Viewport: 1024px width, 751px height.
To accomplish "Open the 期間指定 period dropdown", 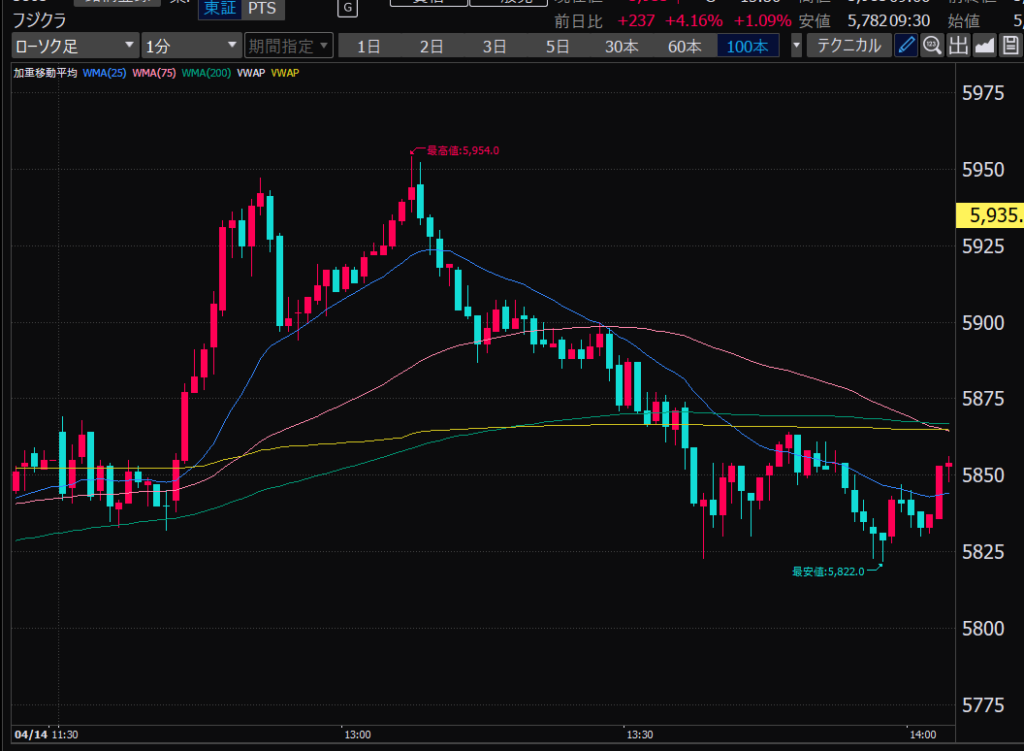I will coord(287,45).
